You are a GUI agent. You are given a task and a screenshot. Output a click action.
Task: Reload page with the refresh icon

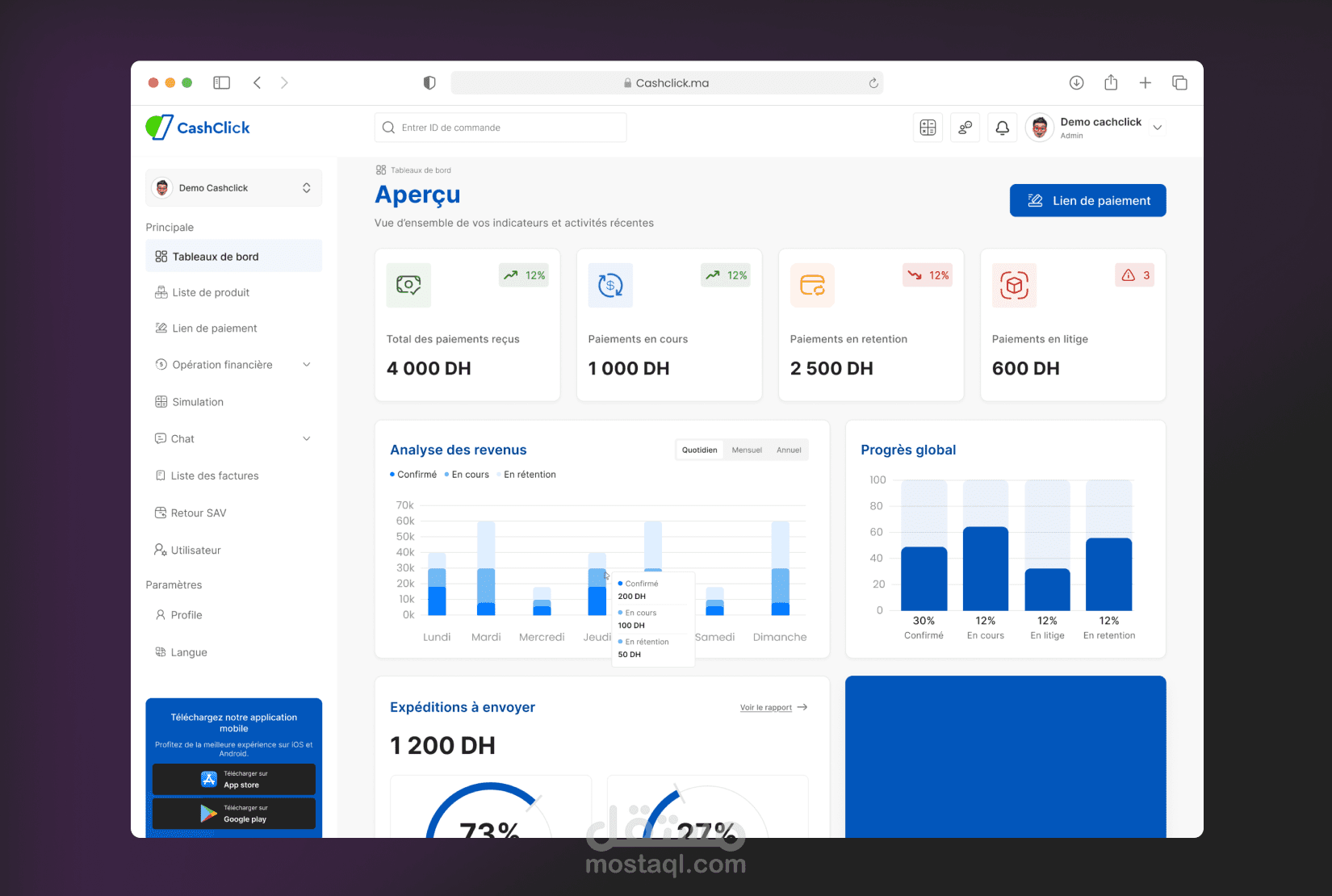click(x=873, y=83)
